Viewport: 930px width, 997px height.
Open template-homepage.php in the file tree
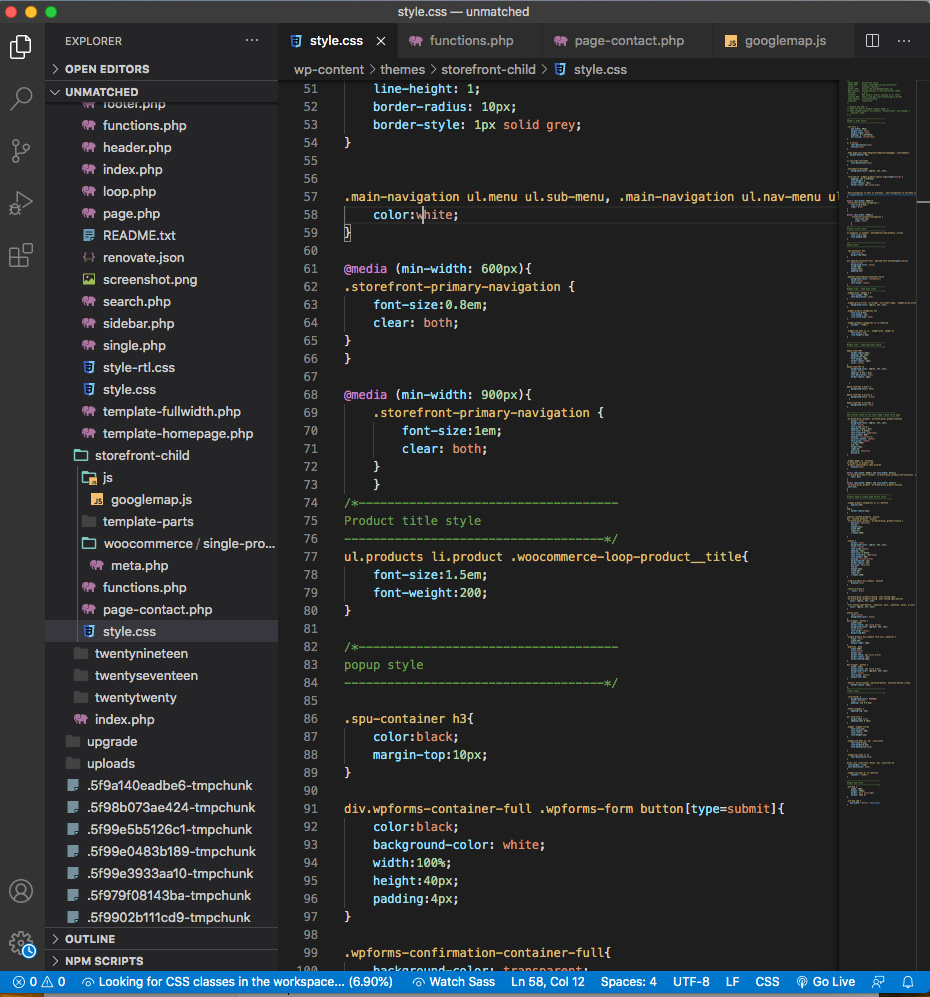click(x=161, y=434)
